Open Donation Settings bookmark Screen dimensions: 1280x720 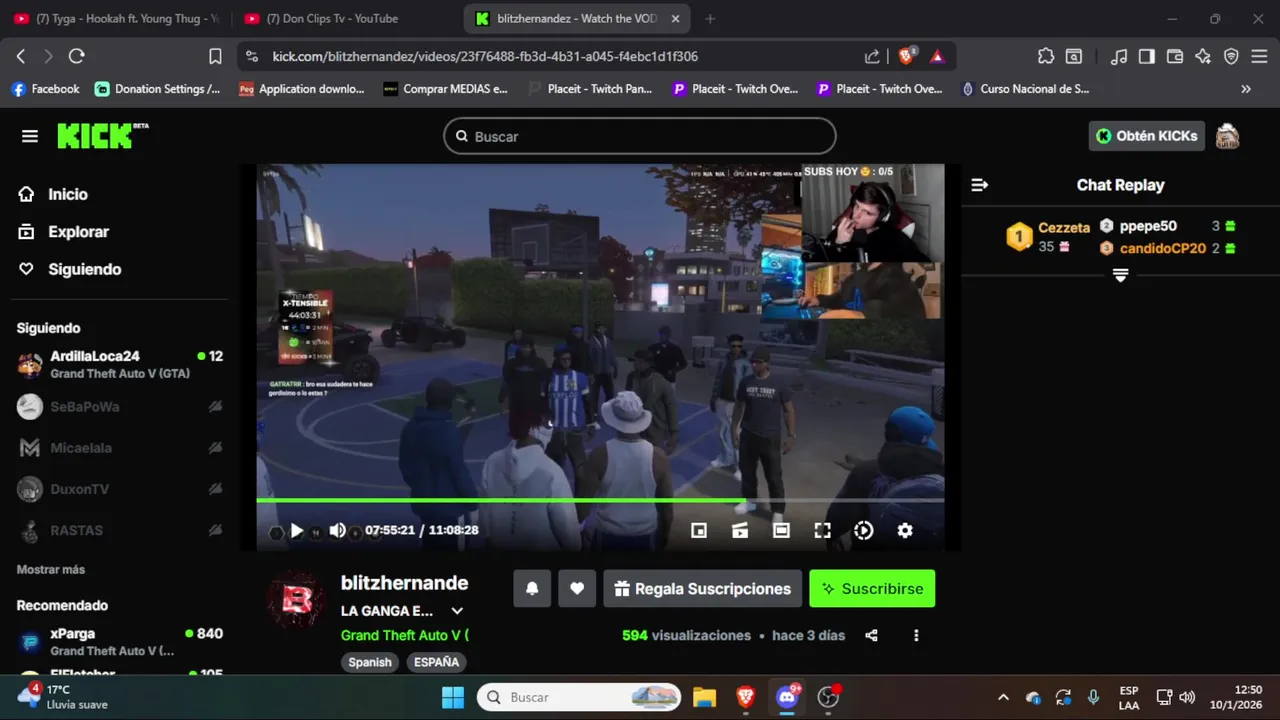pyautogui.click(x=158, y=89)
